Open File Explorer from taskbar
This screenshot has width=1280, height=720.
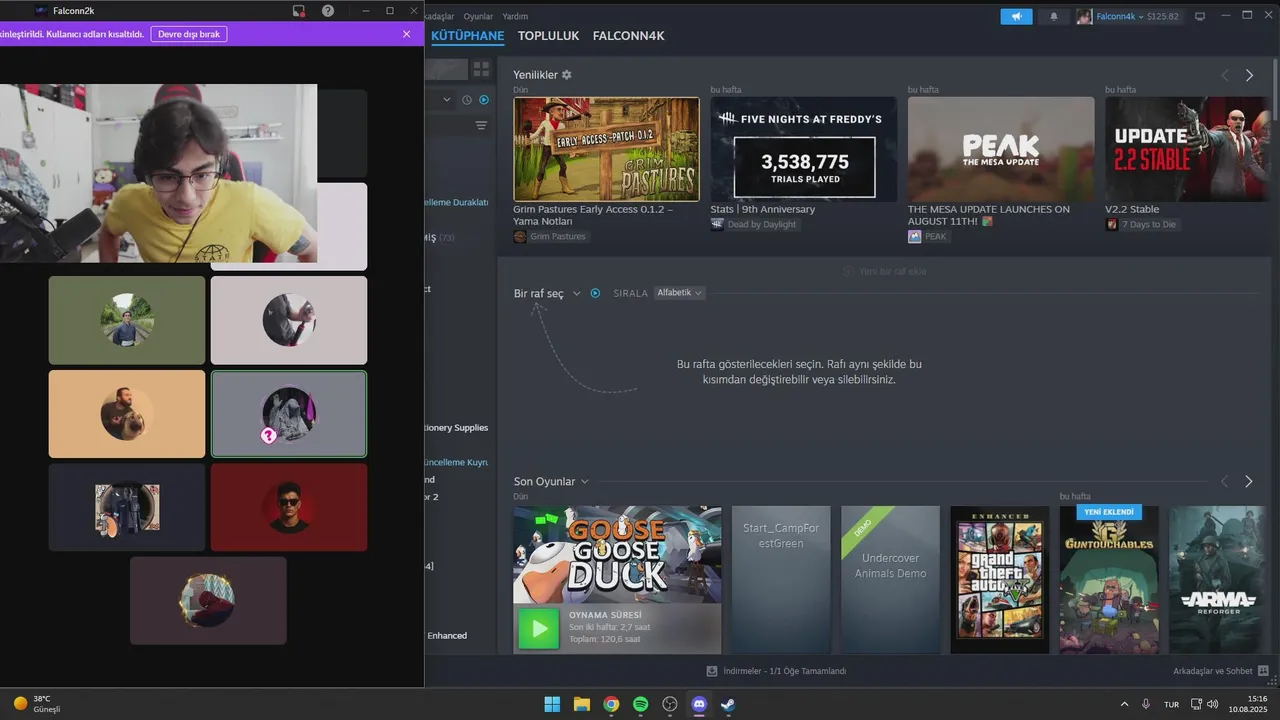581,704
